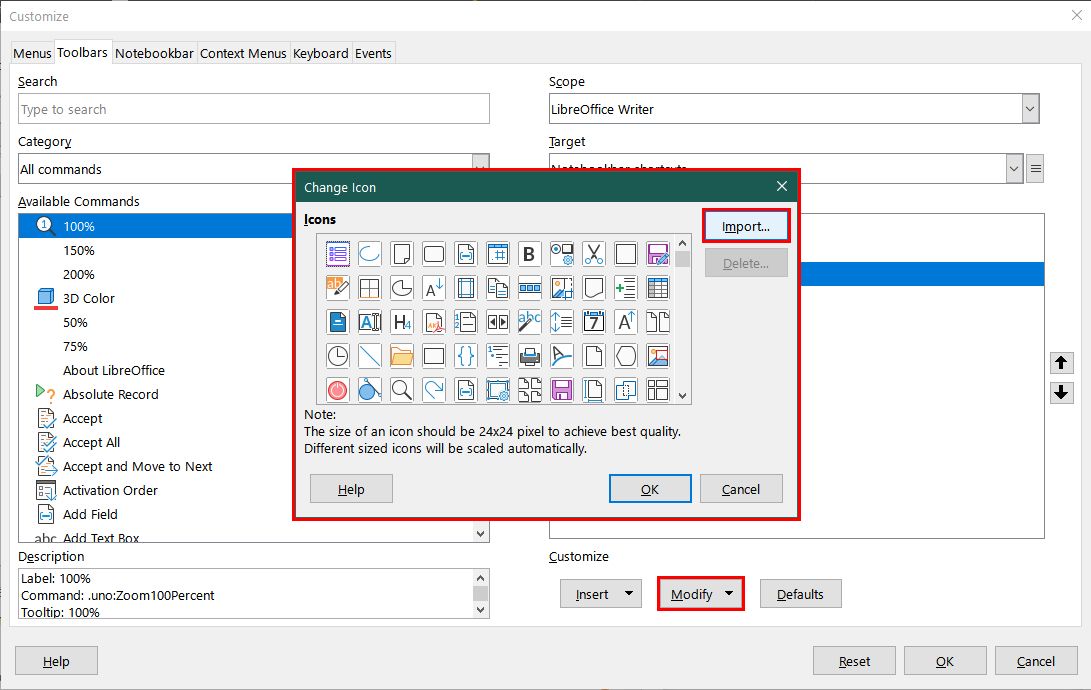
Task: Switch to the Keyboard tab
Action: [320, 53]
